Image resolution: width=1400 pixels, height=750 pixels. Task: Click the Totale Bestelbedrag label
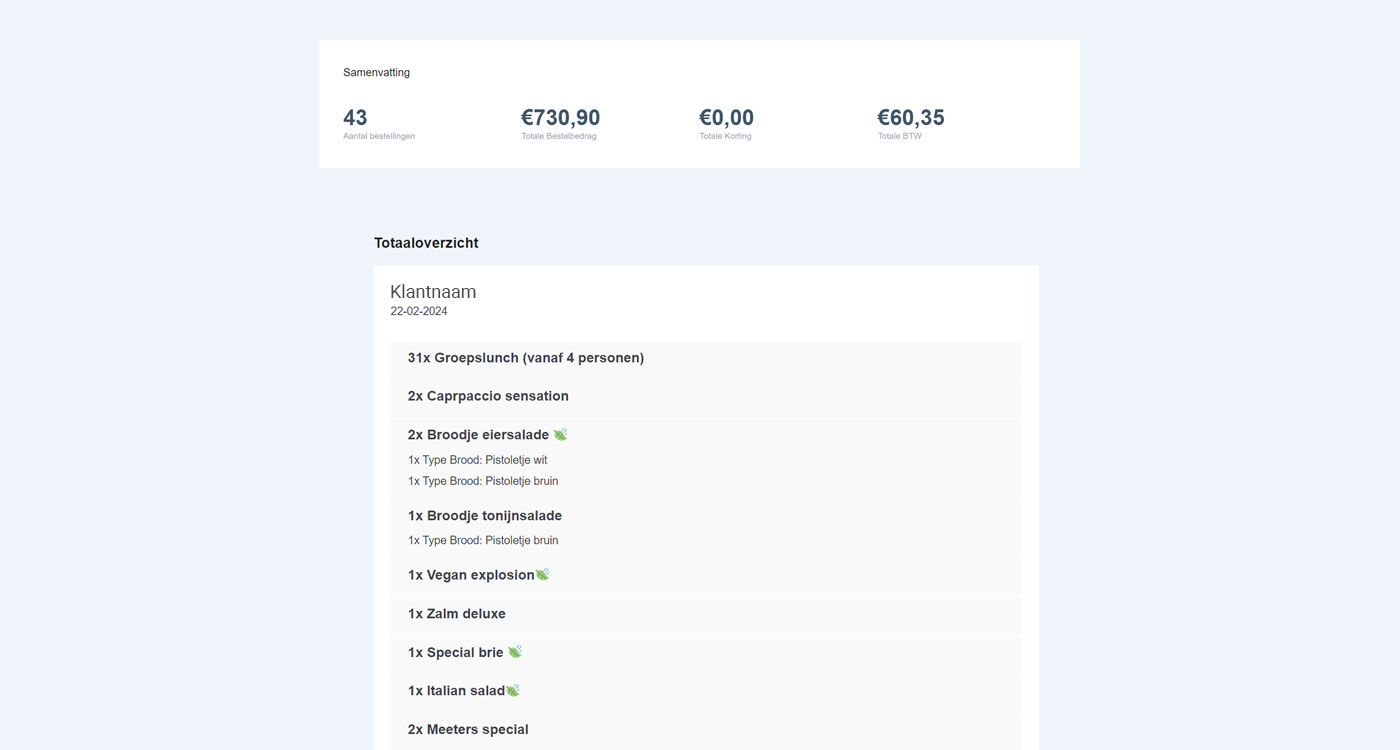point(559,136)
